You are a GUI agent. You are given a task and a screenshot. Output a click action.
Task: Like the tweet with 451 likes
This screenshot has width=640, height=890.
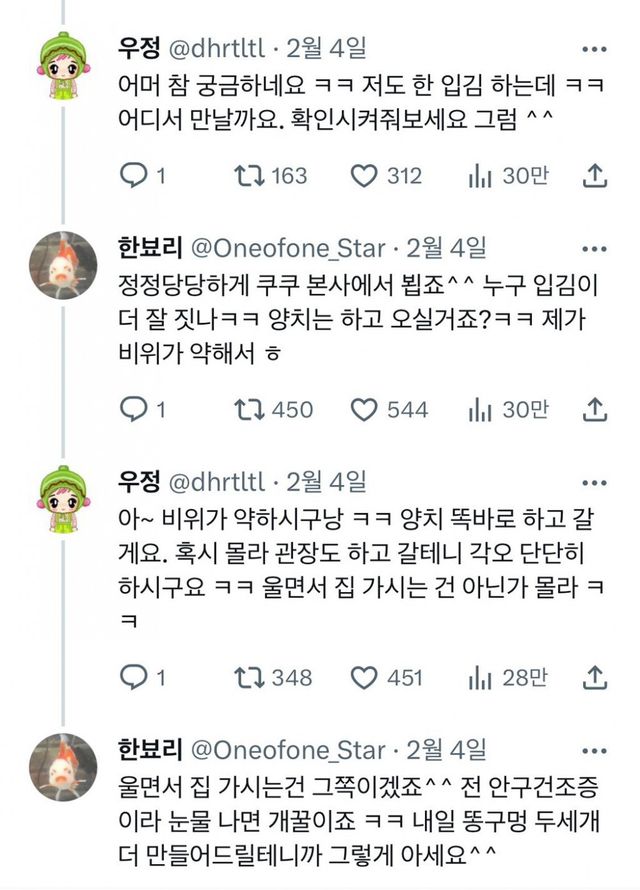(365, 677)
